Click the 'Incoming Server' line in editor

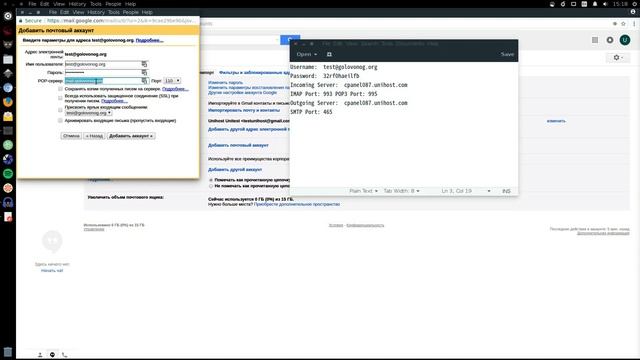(349, 85)
